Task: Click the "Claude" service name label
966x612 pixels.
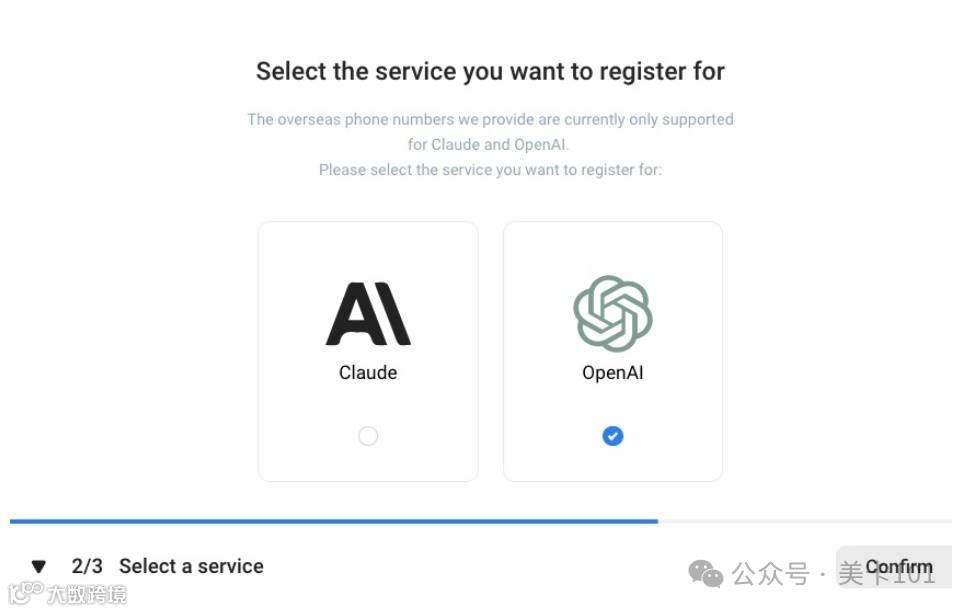Action: (368, 373)
